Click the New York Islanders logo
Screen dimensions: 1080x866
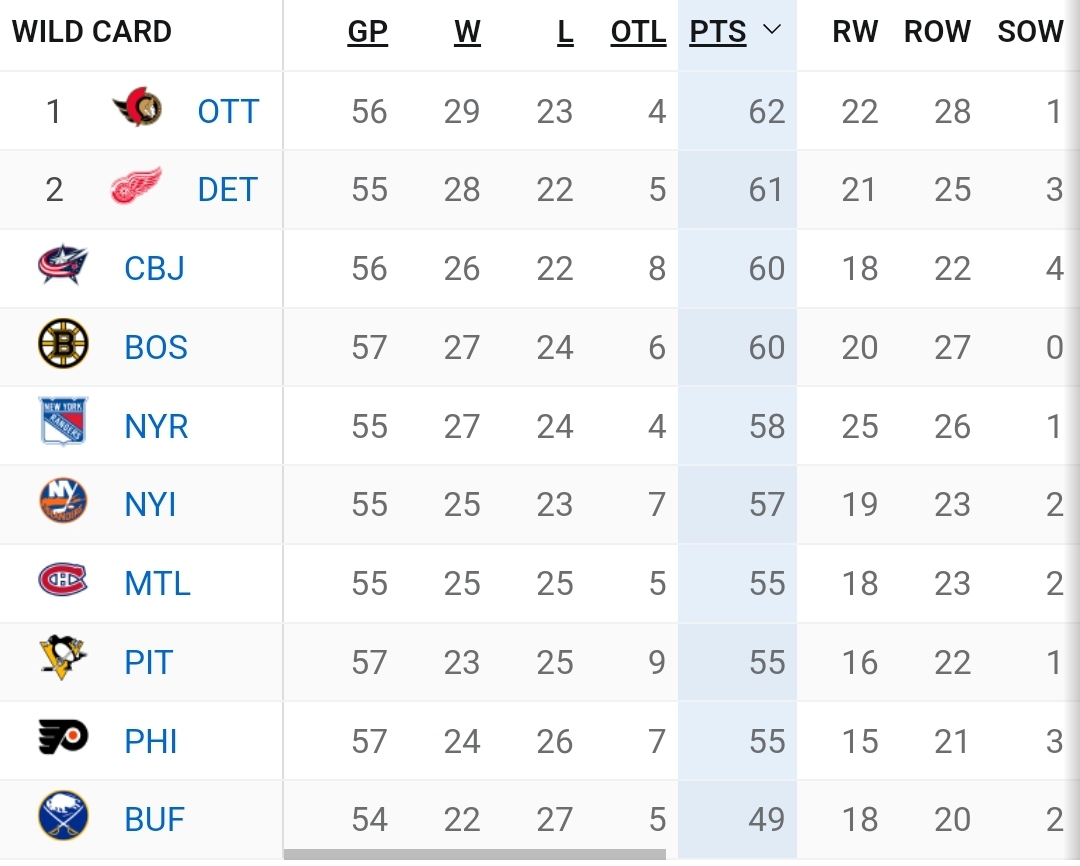coord(63,503)
